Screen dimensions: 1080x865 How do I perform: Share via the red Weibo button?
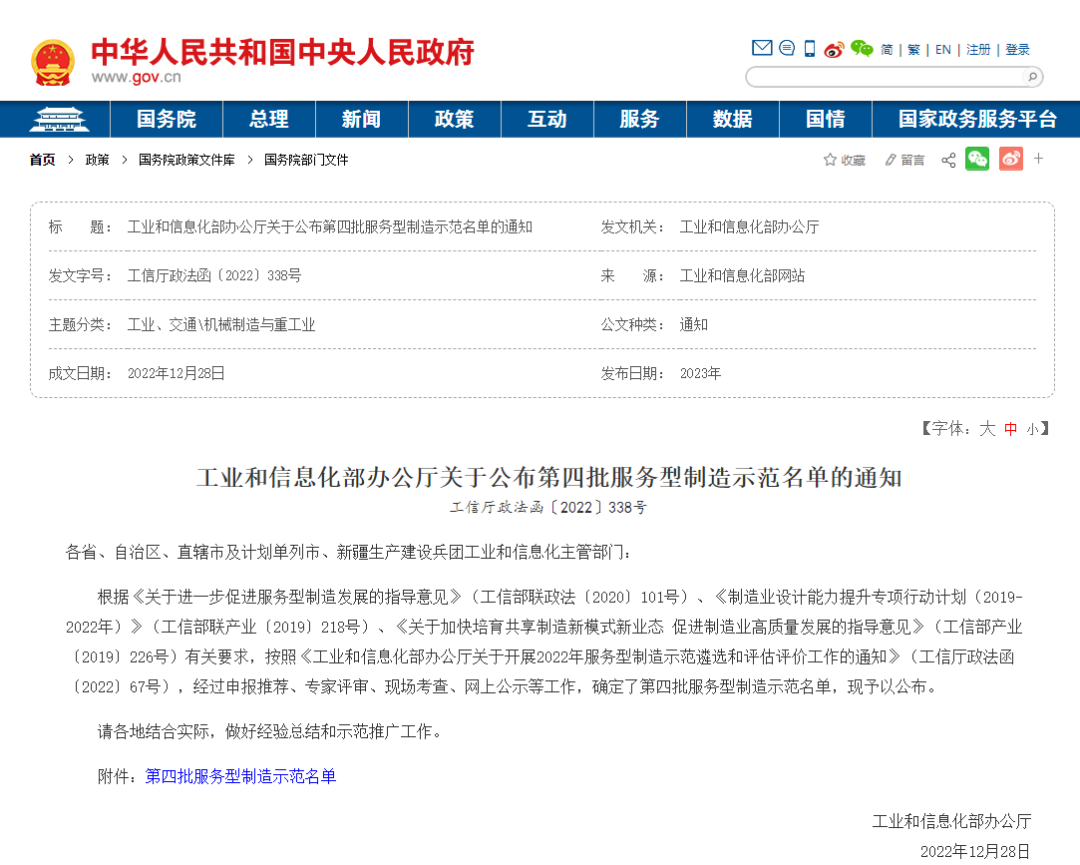pos(1010,159)
